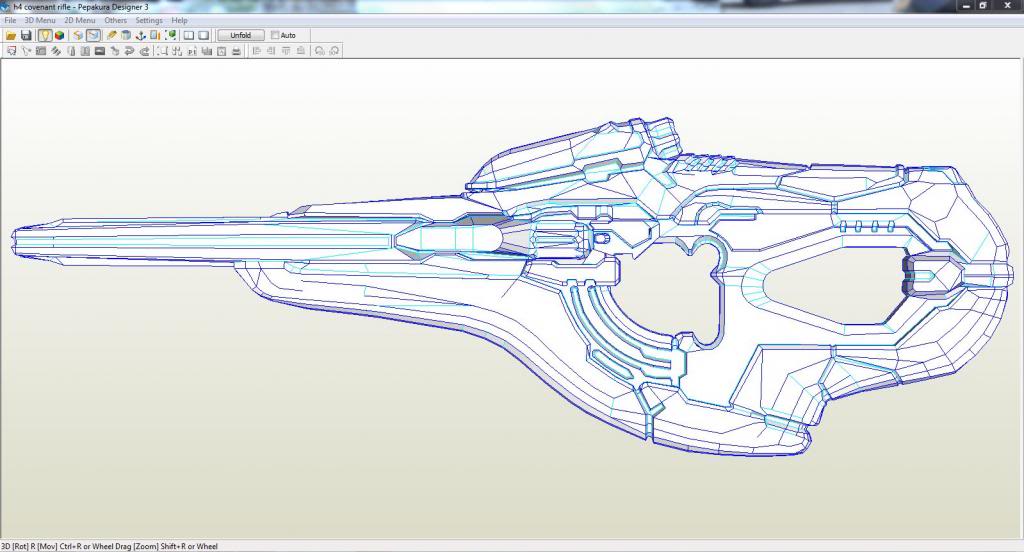Toggle the light bulb lighting button
Image resolution: width=1024 pixels, height=552 pixels.
(45, 35)
